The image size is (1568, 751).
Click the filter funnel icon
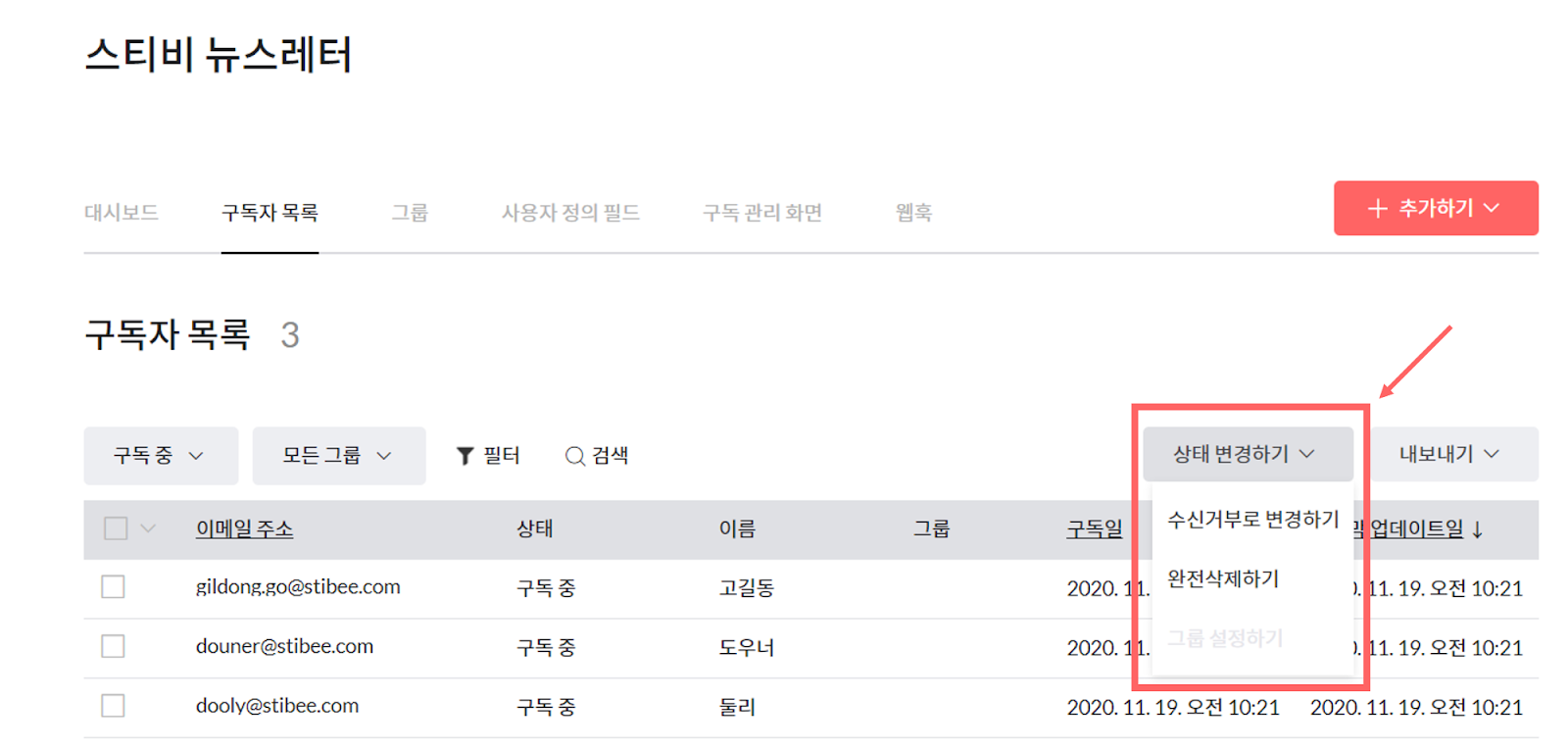pyautogui.click(x=465, y=456)
